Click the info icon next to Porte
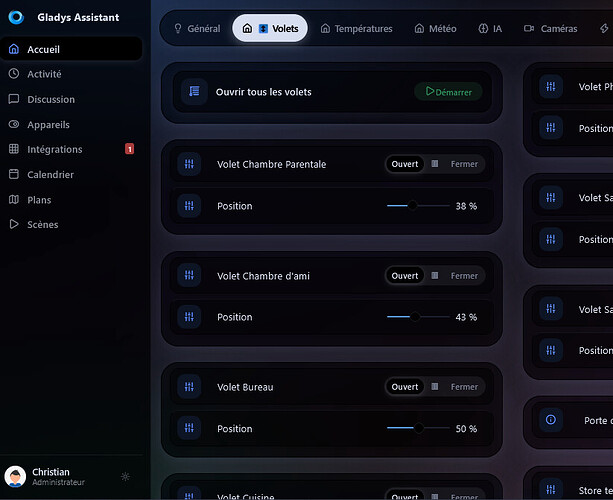Image resolution: width=613 pixels, height=500 pixels. click(x=551, y=420)
